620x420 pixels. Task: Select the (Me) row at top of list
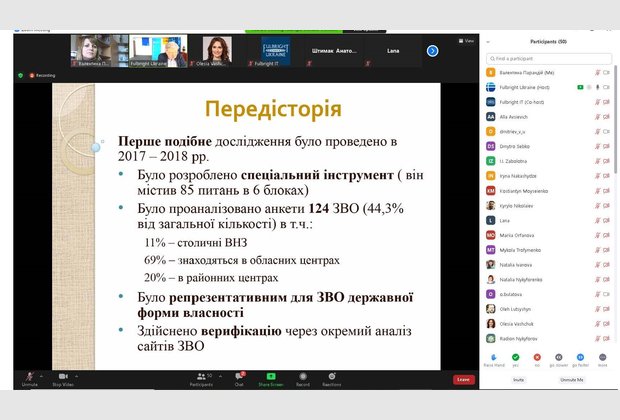[x=548, y=73]
